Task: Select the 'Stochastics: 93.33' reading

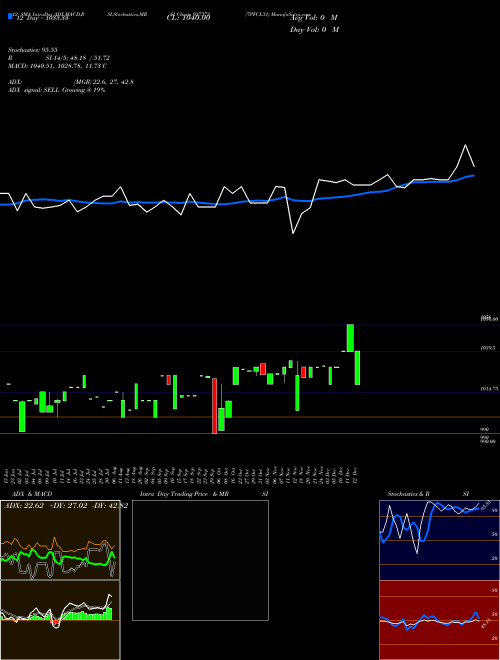Action: [32, 50]
